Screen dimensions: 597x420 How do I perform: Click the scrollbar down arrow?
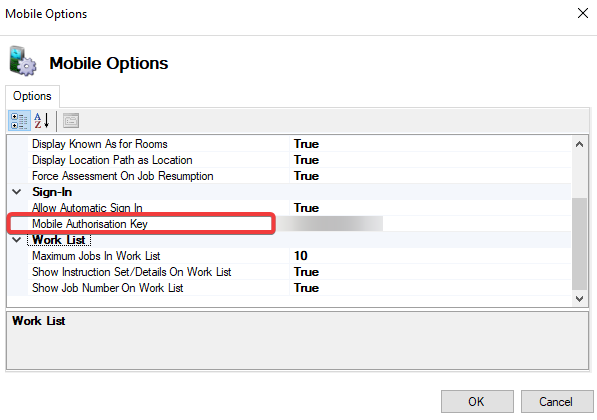579,299
